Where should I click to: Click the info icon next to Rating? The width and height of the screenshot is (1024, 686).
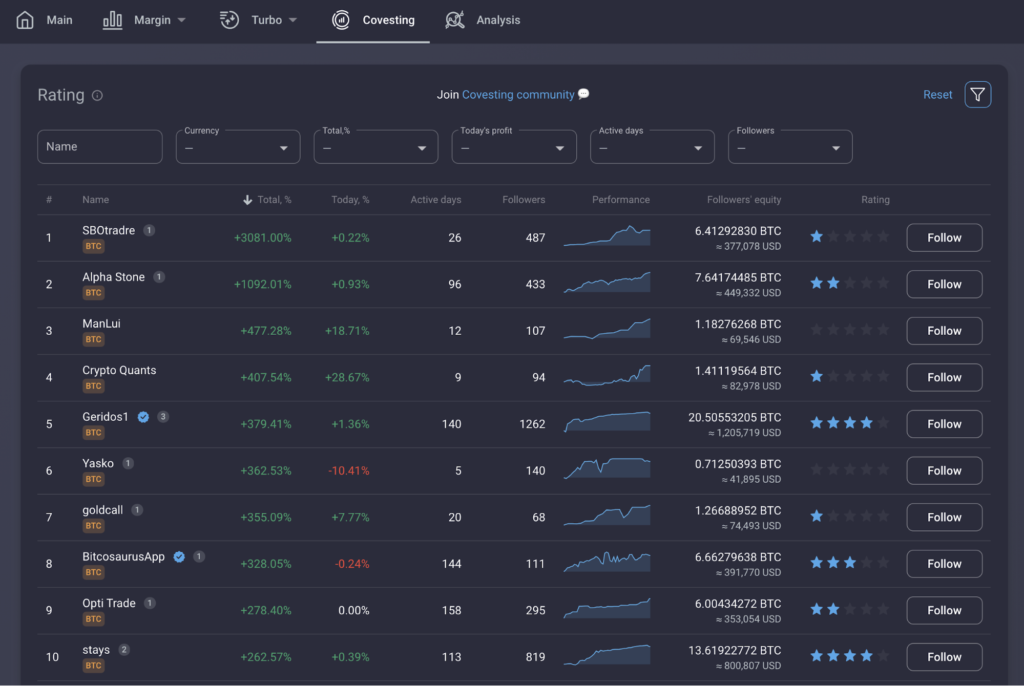[x=97, y=95]
